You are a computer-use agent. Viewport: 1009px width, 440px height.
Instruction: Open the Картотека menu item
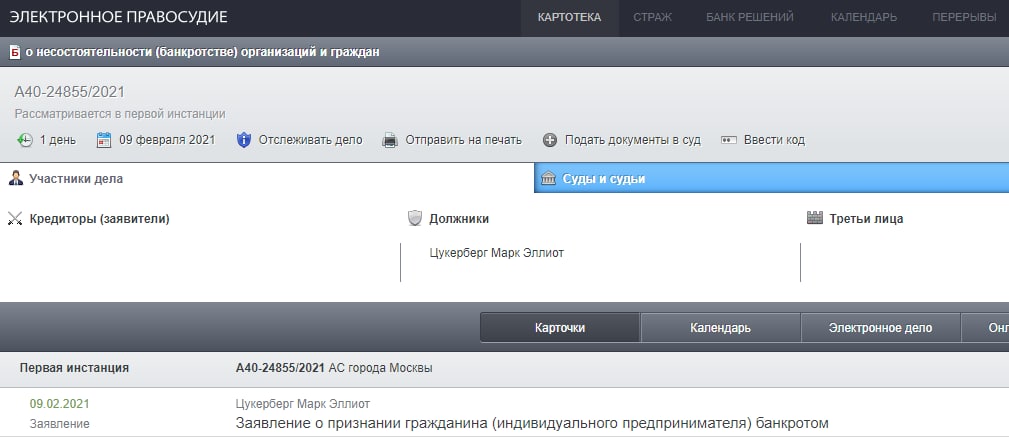569,17
